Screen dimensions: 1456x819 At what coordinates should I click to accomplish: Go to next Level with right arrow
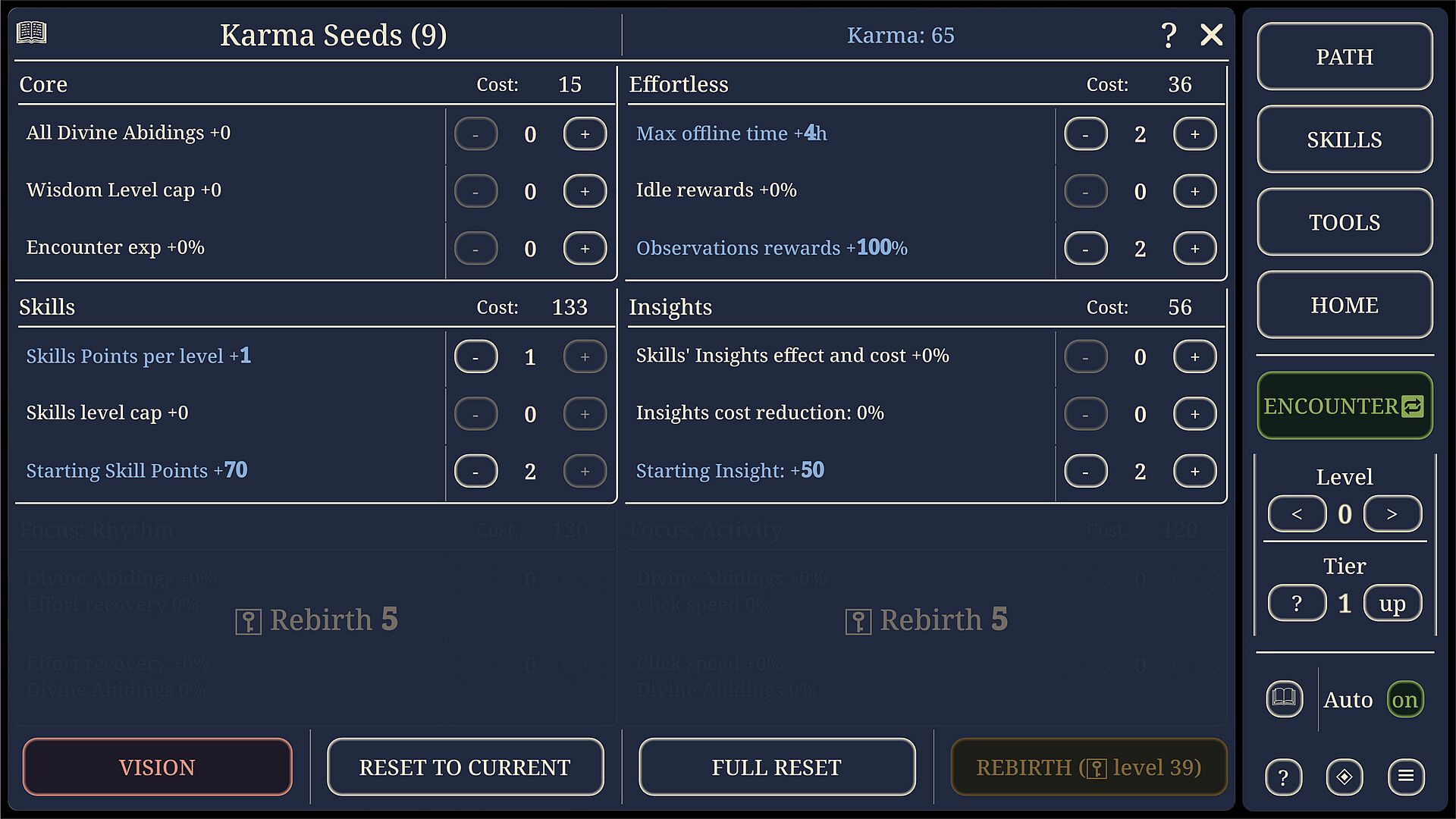point(1392,514)
